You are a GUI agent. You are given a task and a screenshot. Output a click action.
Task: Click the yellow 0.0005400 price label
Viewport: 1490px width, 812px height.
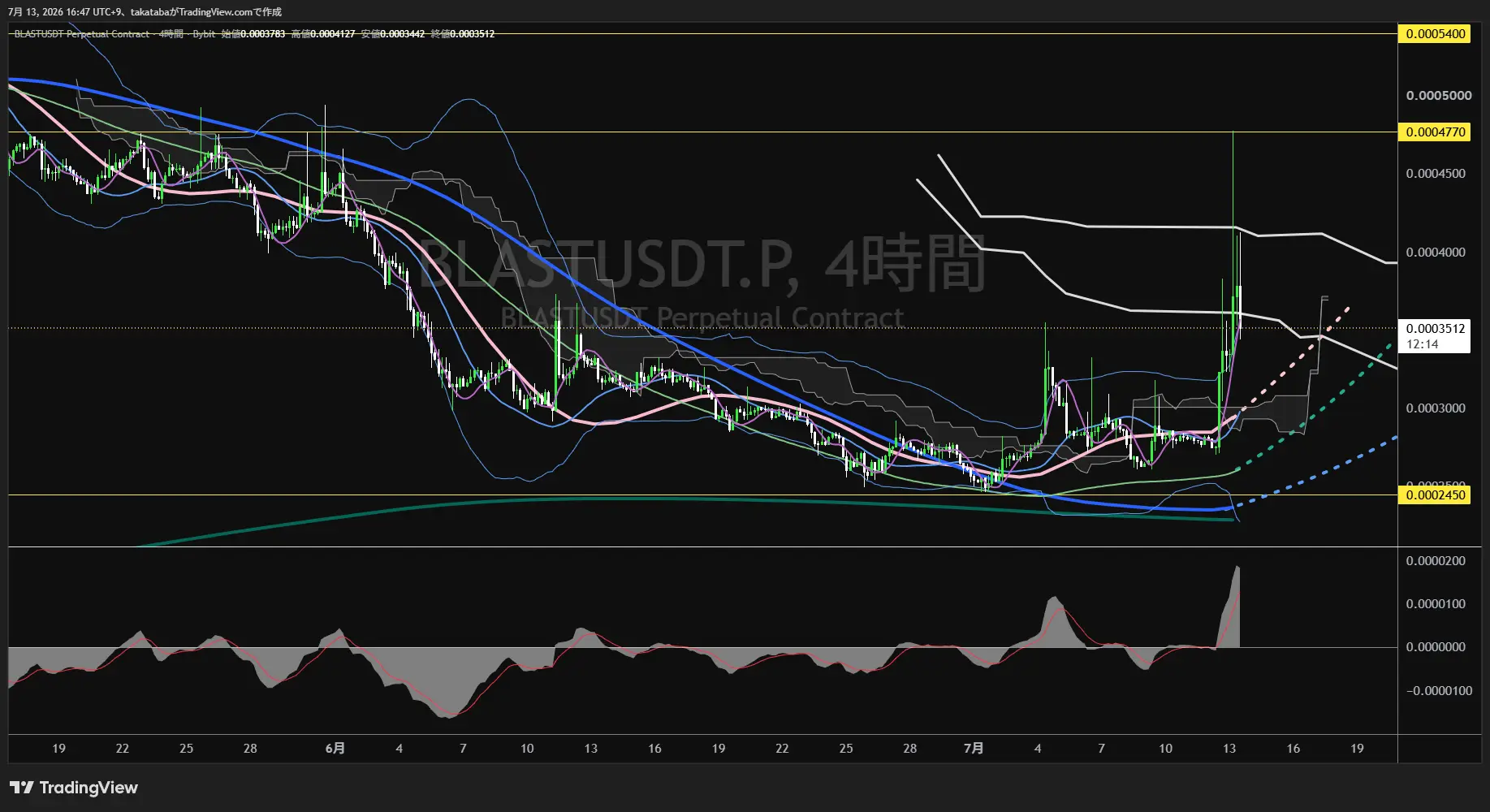click(1435, 34)
